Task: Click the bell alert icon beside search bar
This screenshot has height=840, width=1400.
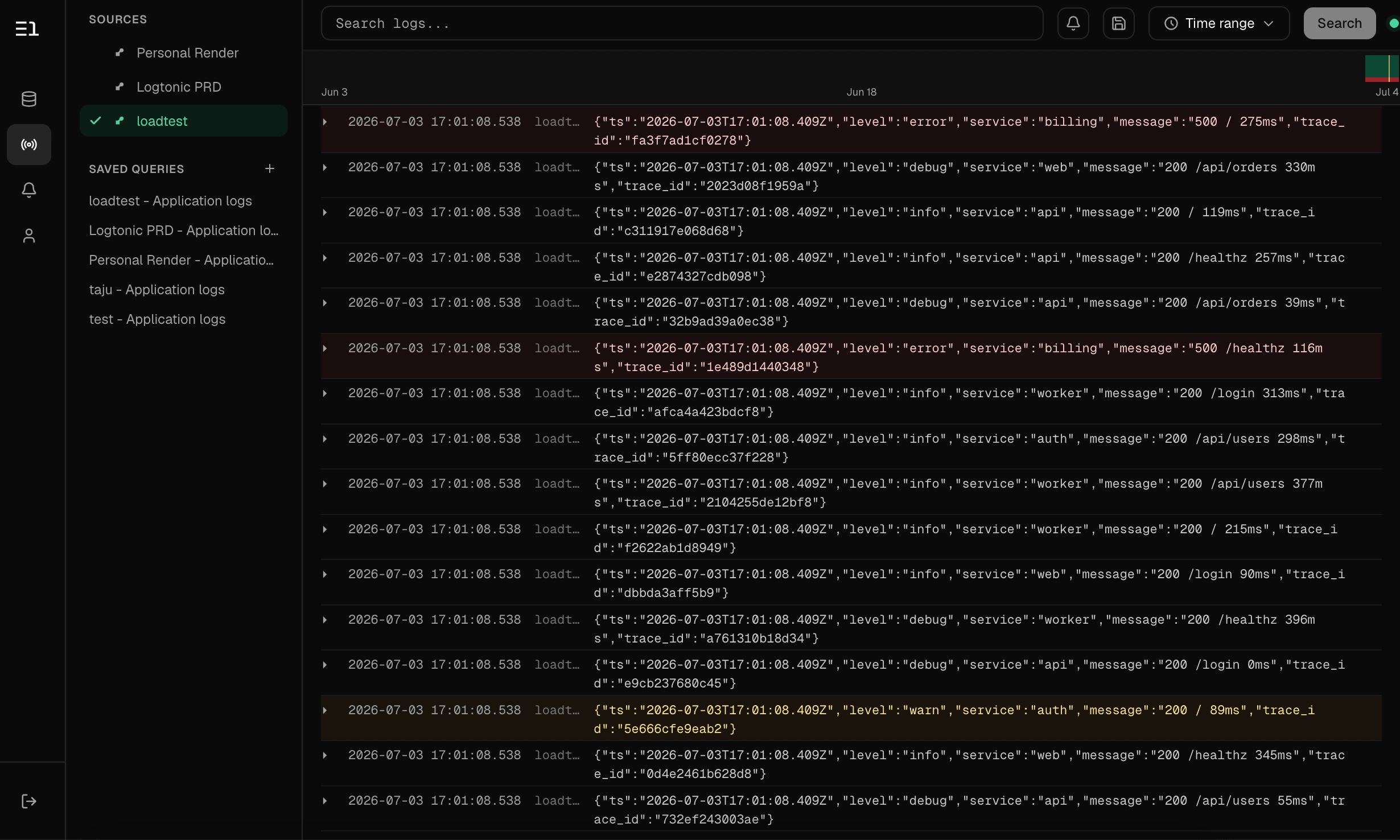Action: pyautogui.click(x=1073, y=23)
